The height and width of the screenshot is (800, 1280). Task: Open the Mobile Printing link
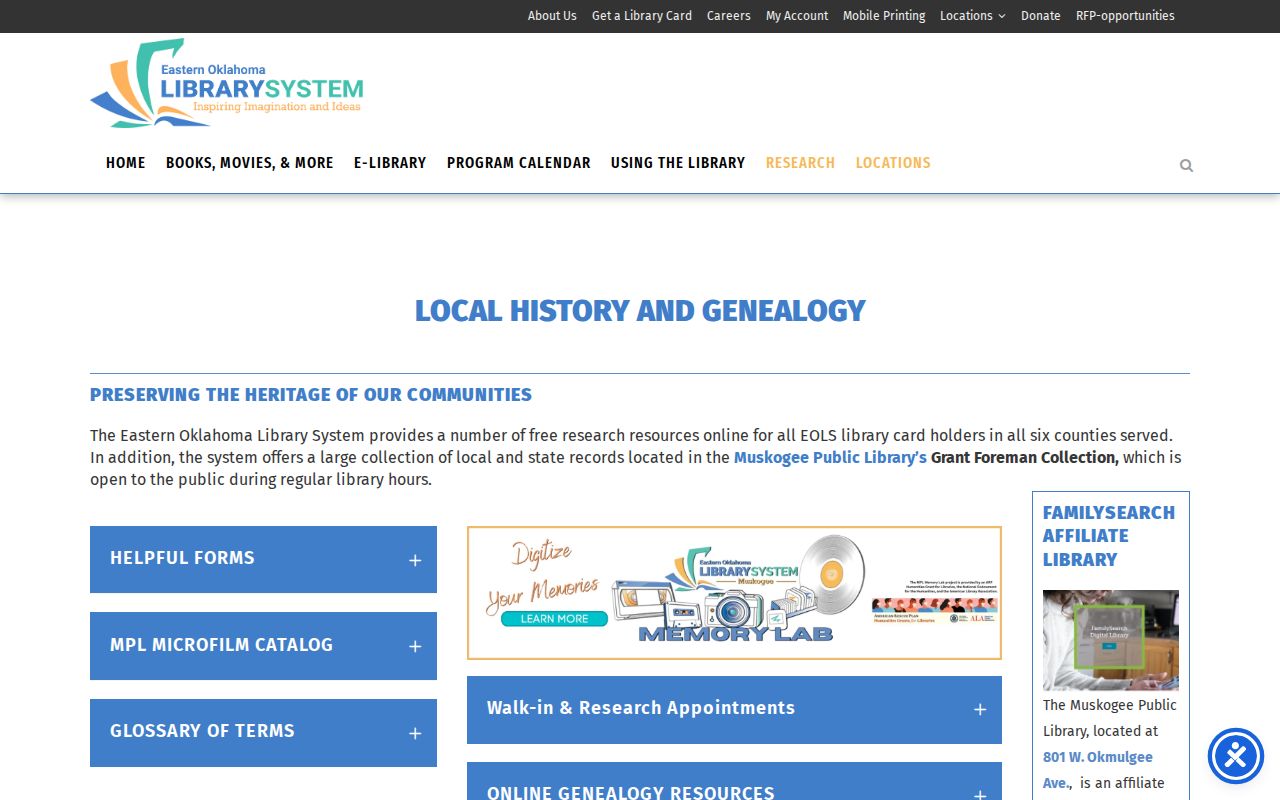pos(884,16)
